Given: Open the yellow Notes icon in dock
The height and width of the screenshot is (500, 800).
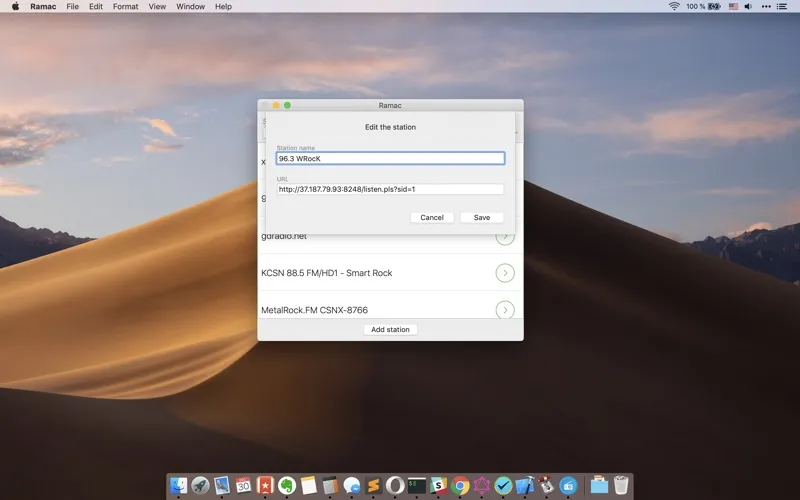Looking at the screenshot, I should coord(308,485).
